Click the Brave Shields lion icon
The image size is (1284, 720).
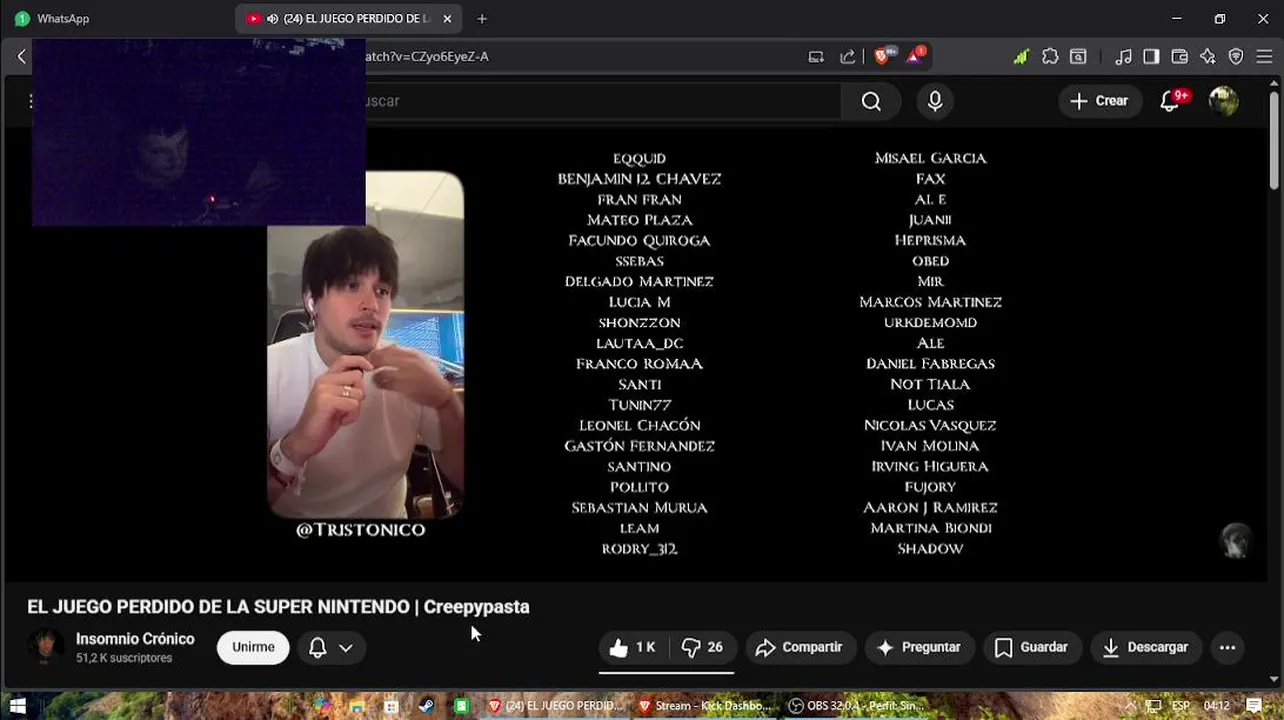[881, 56]
